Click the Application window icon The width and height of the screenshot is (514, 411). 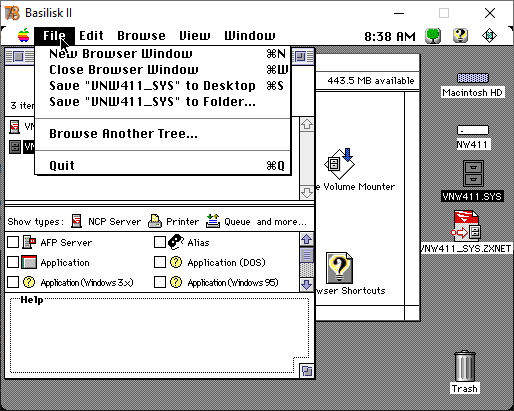pos(29,262)
